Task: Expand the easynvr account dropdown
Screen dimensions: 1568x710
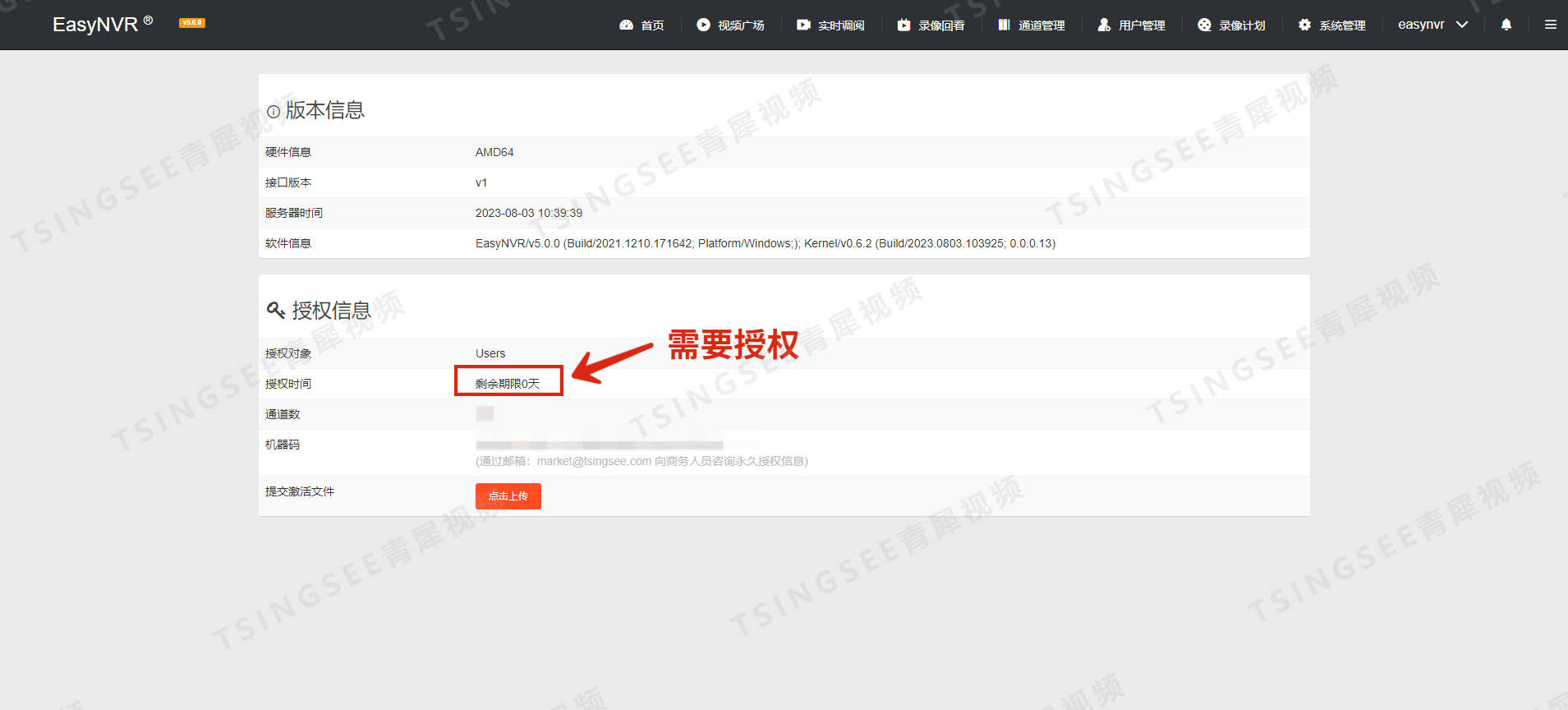Action: coord(1432,25)
